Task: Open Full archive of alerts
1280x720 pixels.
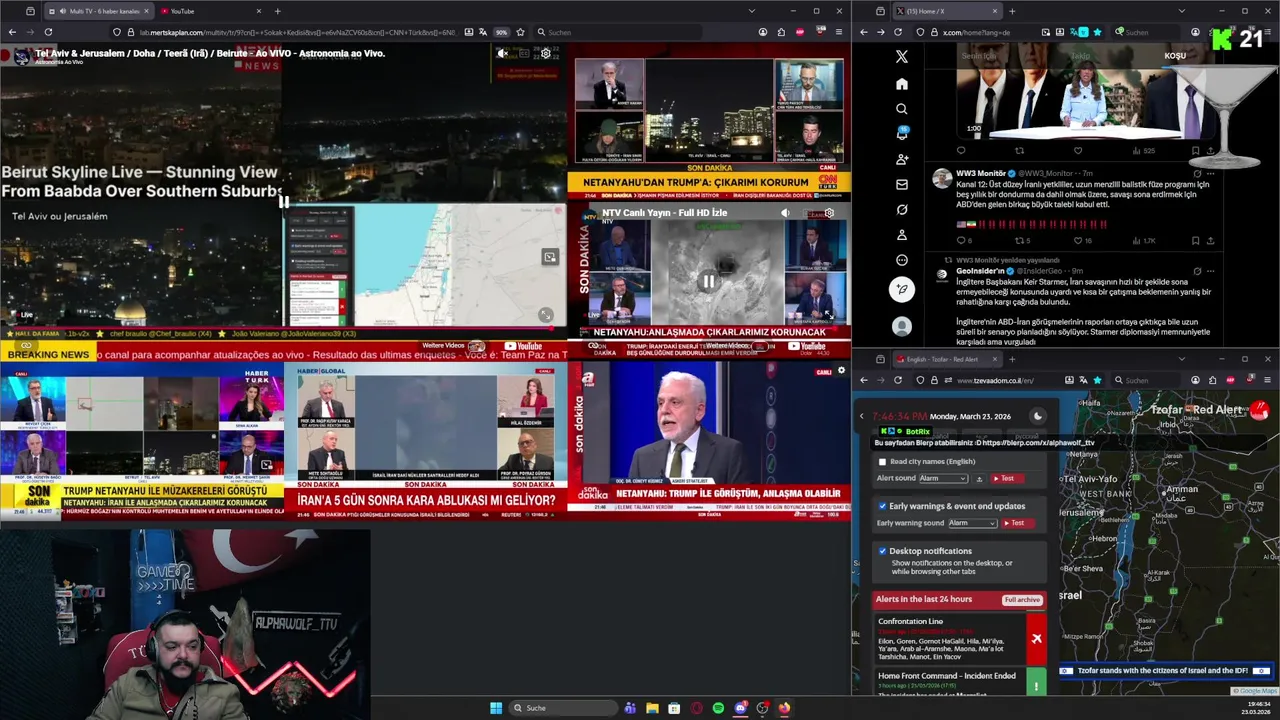Action: coord(1022,599)
